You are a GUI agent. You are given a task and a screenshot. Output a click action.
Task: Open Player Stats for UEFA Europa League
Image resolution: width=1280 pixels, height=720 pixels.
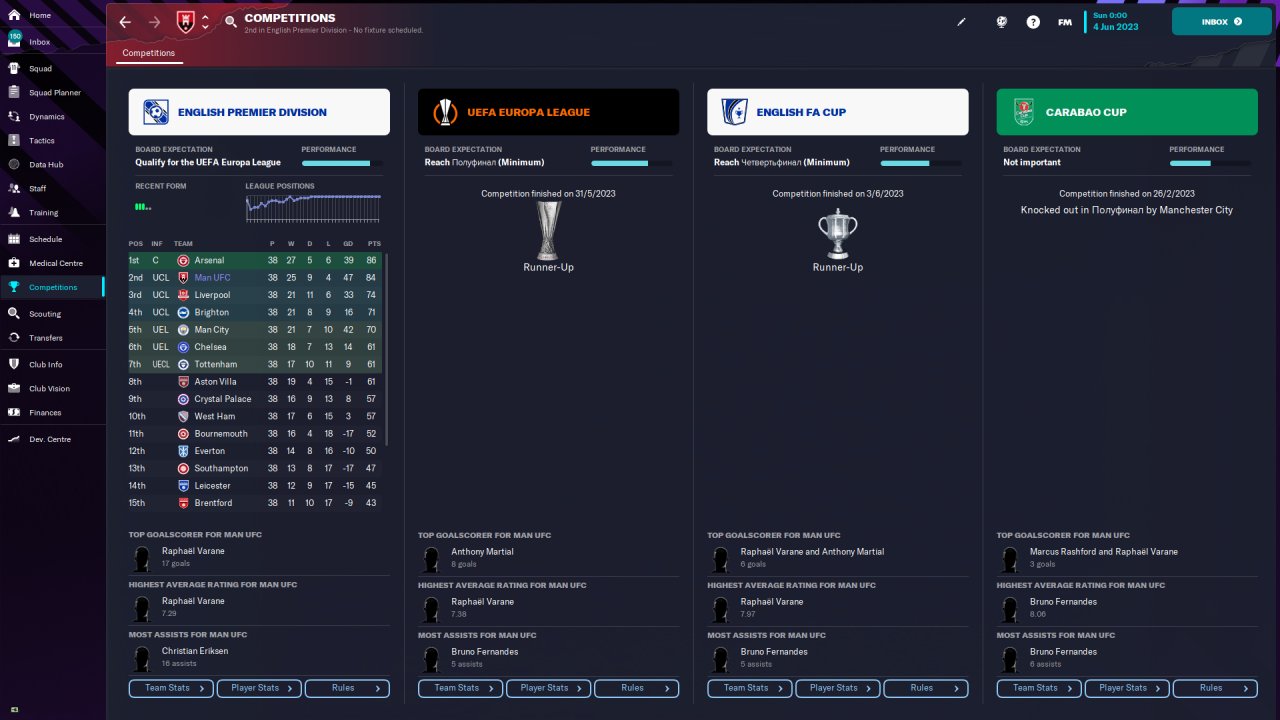(549, 688)
